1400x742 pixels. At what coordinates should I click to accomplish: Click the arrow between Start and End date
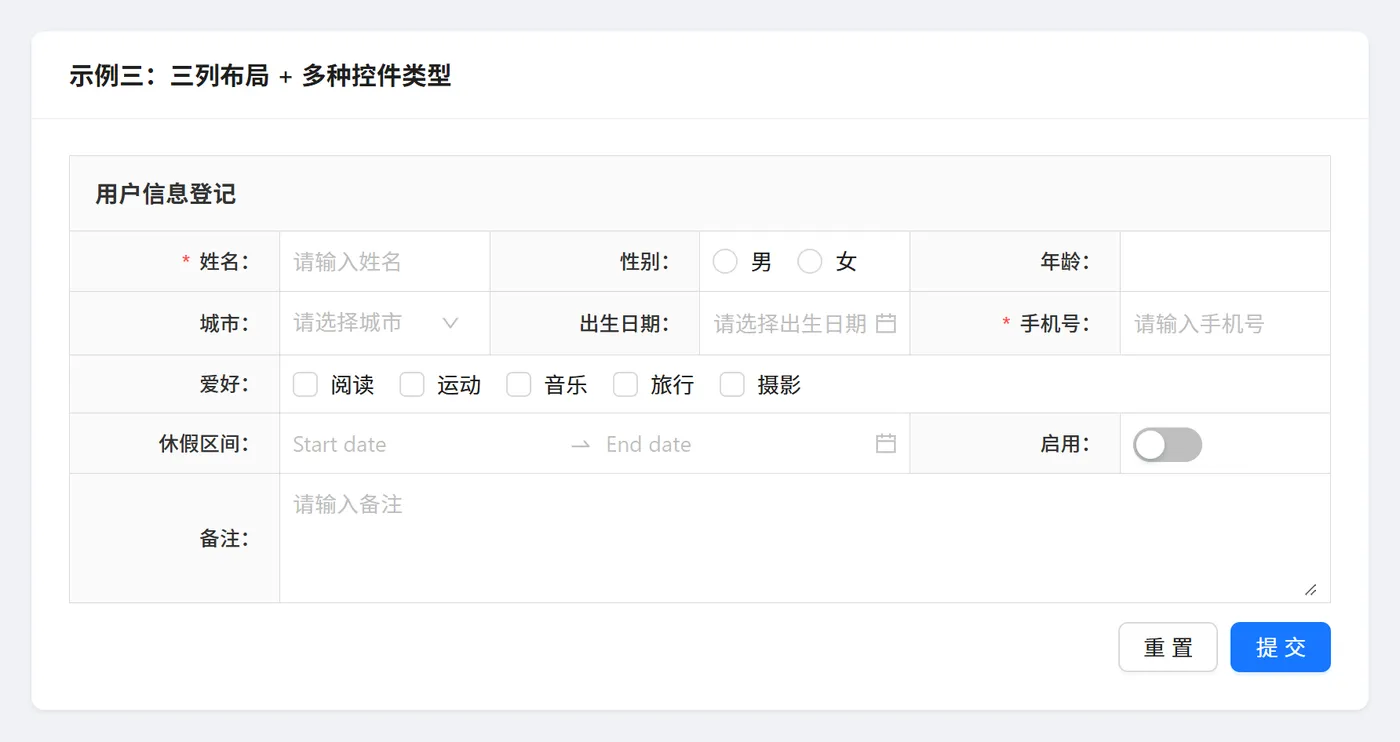pos(580,444)
